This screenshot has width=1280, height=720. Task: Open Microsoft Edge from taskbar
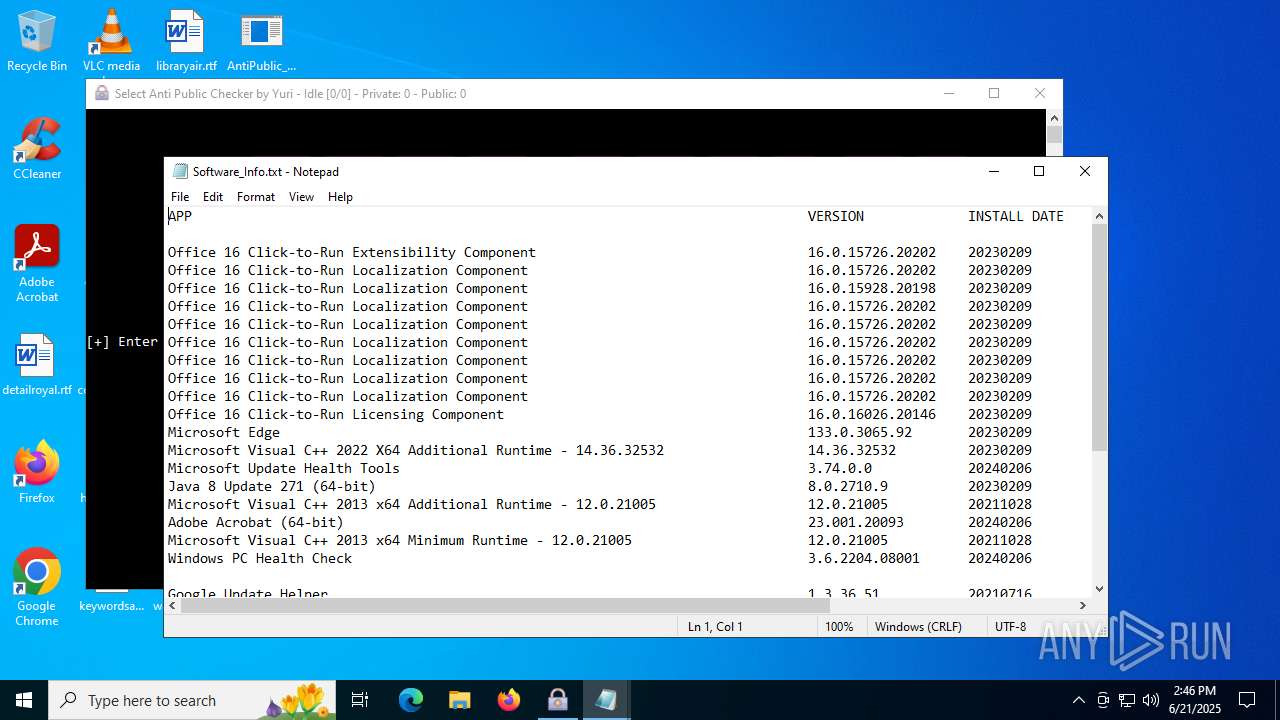pyautogui.click(x=411, y=700)
